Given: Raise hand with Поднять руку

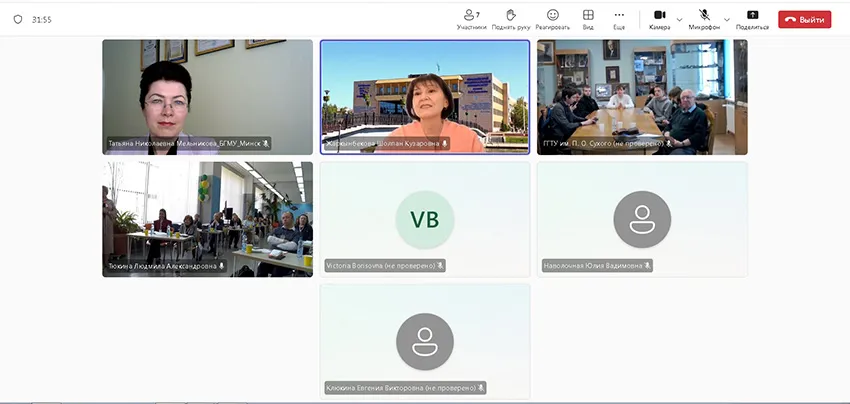Looking at the screenshot, I should pyautogui.click(x=510, y=19).
